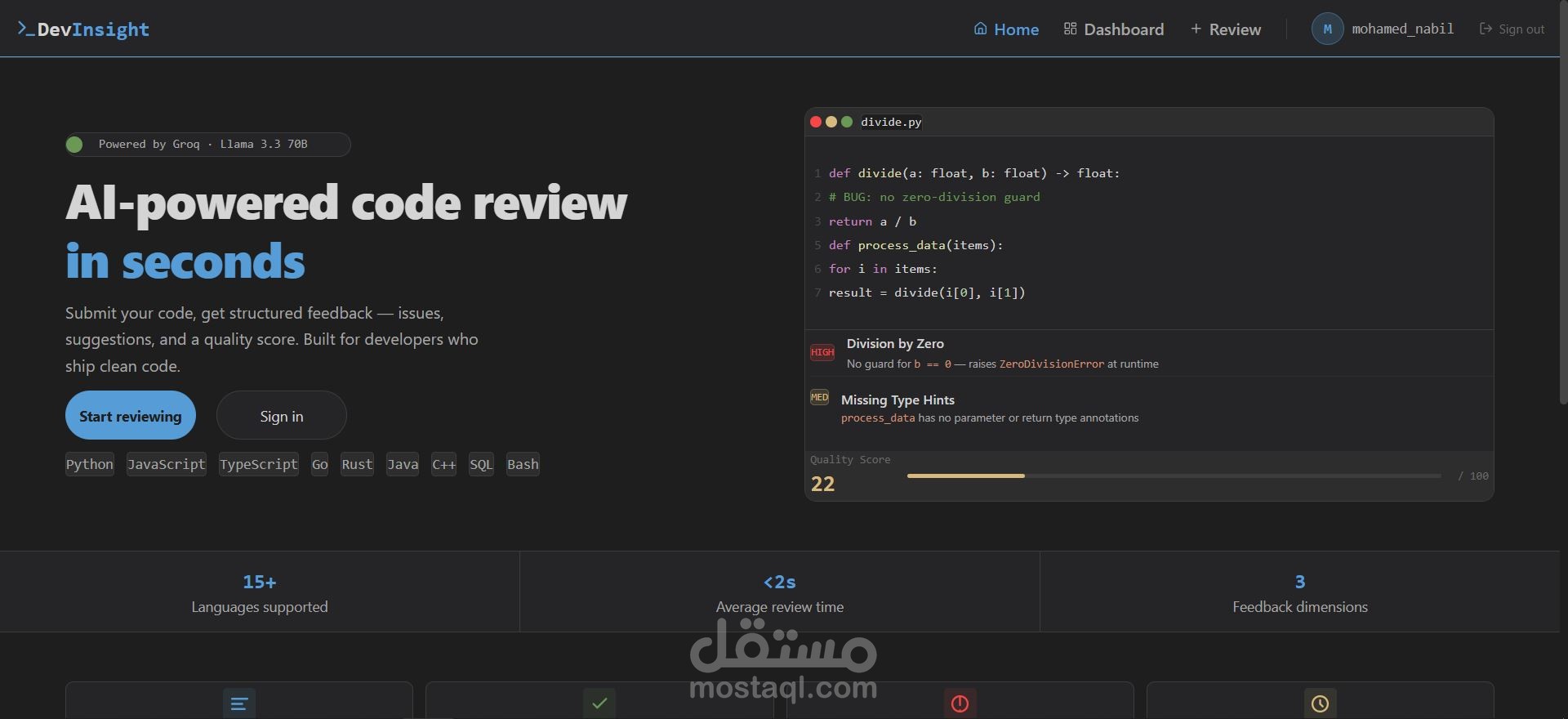This screenshot has width=1568, height=719.
Task: Click the red alert feature icon
Action: tap(960, 703)
